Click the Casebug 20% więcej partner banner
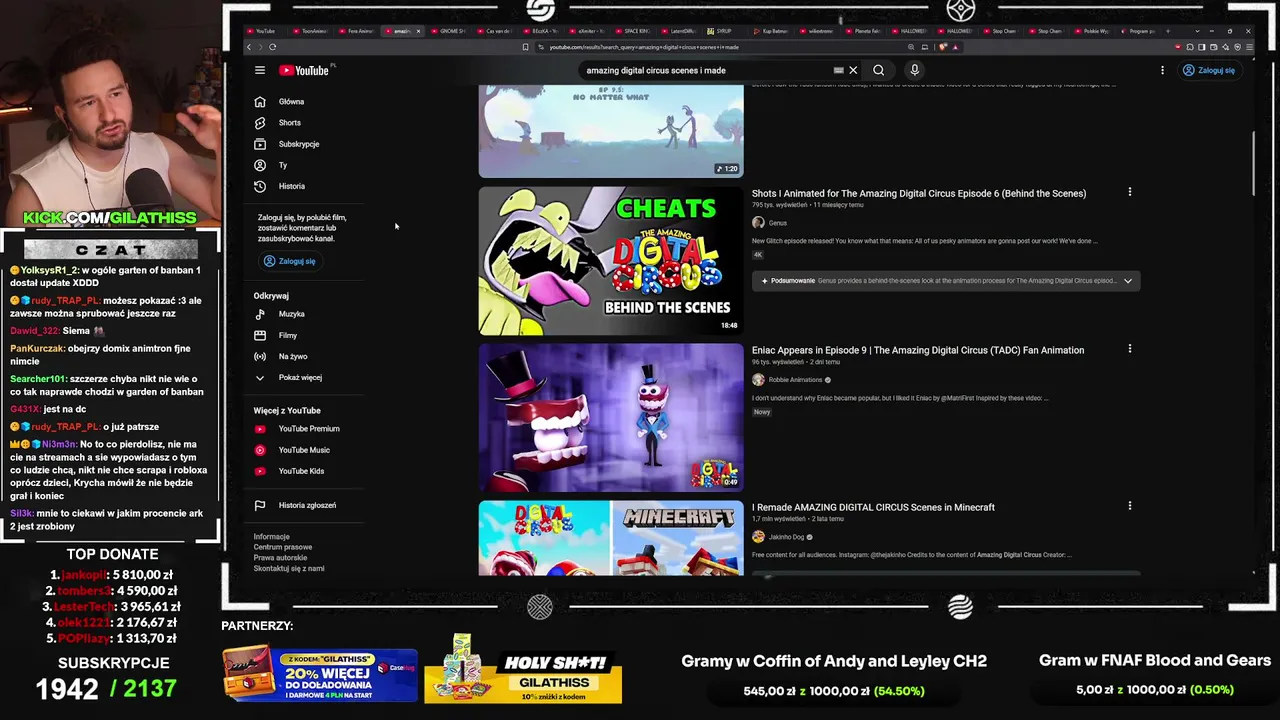The width and height of the screenshot is (1280, 720). click(x=320, y=674)
